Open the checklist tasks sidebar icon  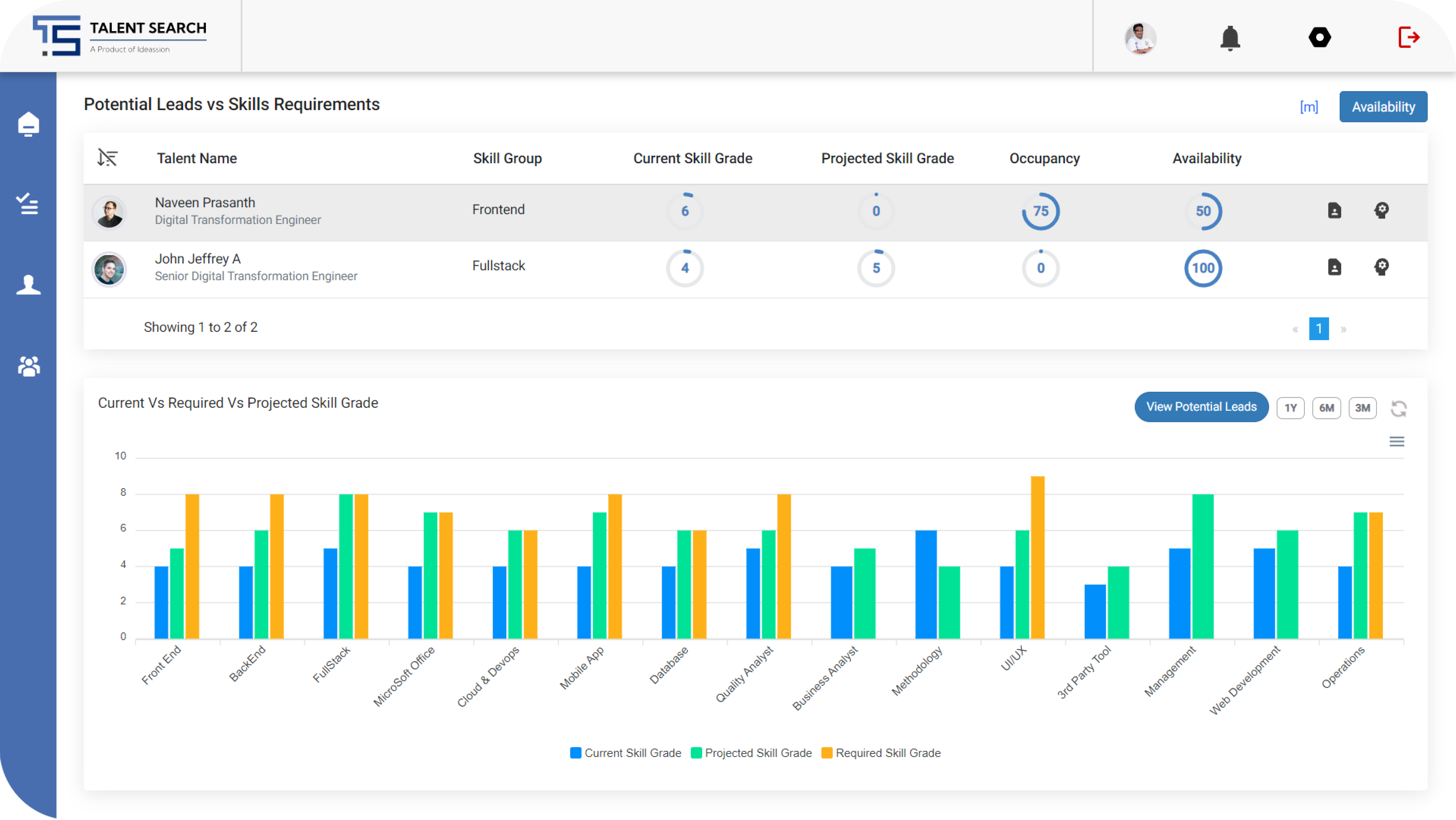point(27,204)
